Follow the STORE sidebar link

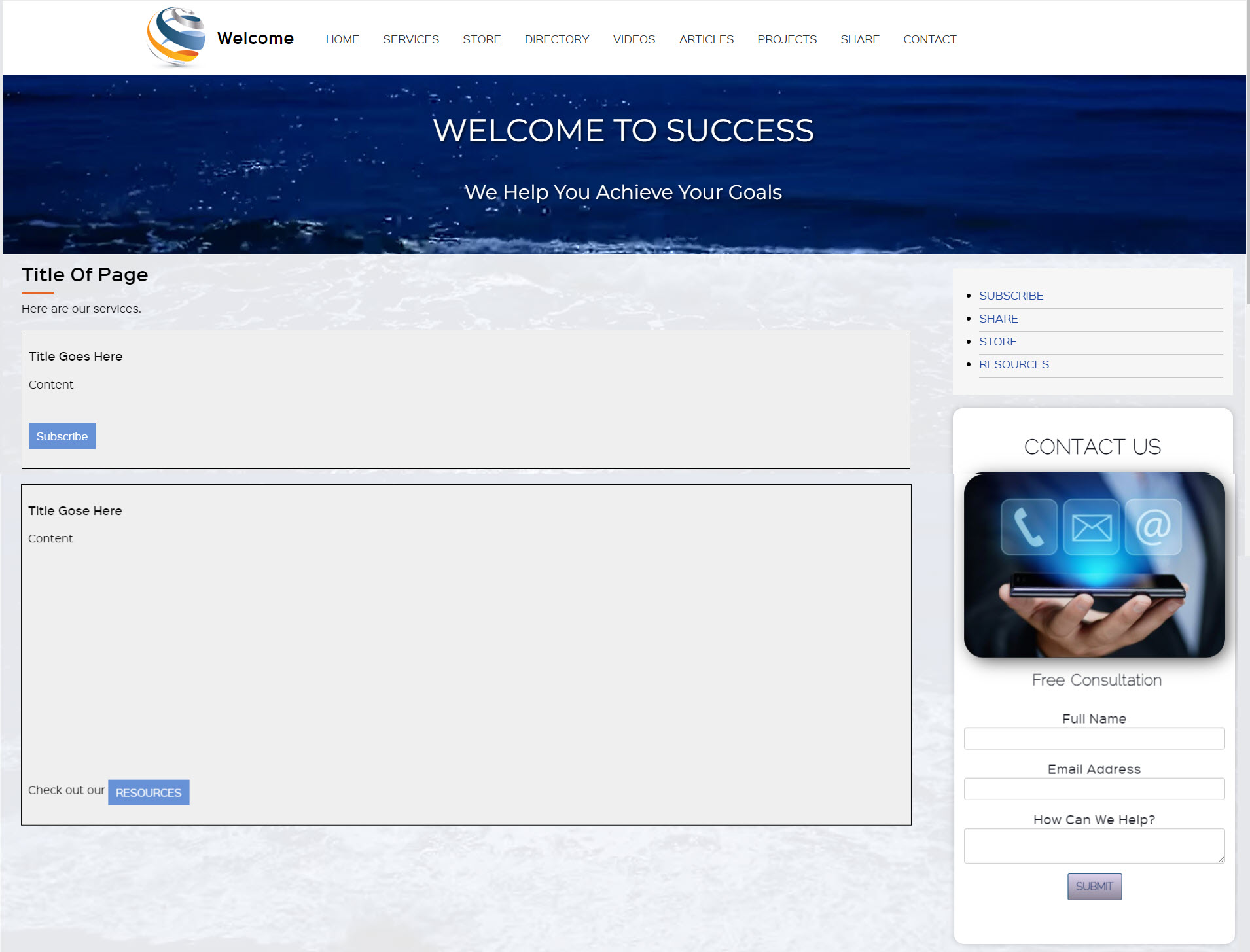998,342
